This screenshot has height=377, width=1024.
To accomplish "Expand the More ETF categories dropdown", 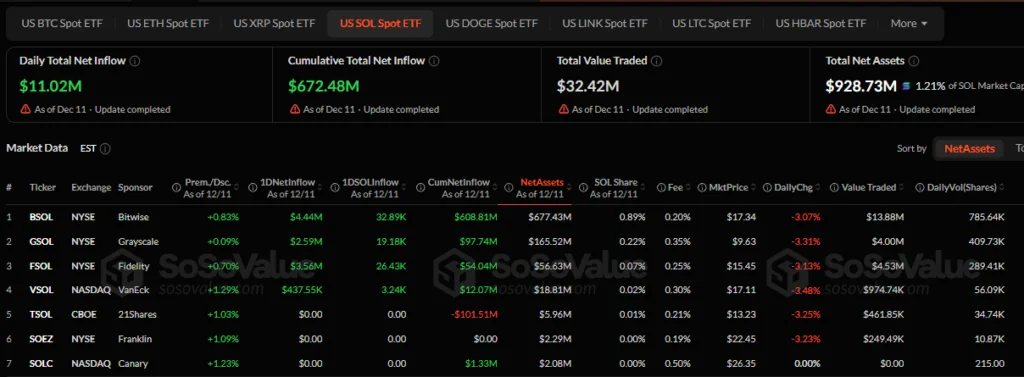I will point(909,24).
